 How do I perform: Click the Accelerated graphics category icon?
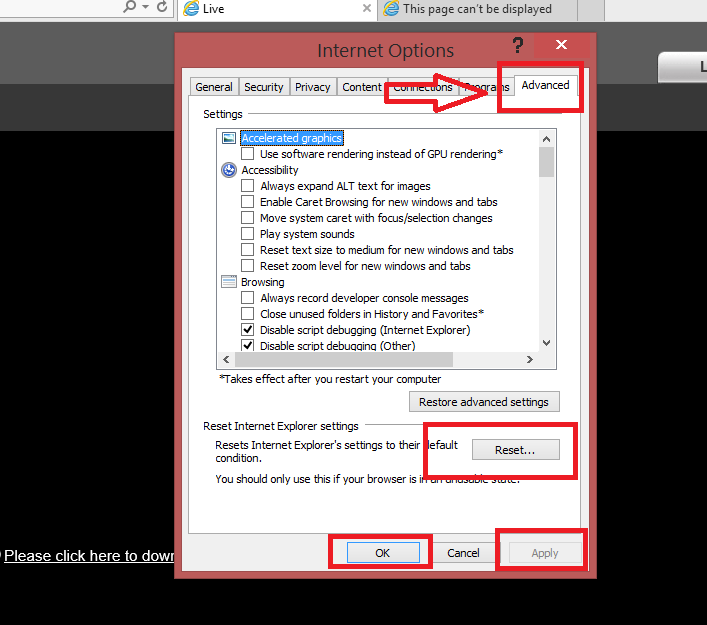point(229,138)
